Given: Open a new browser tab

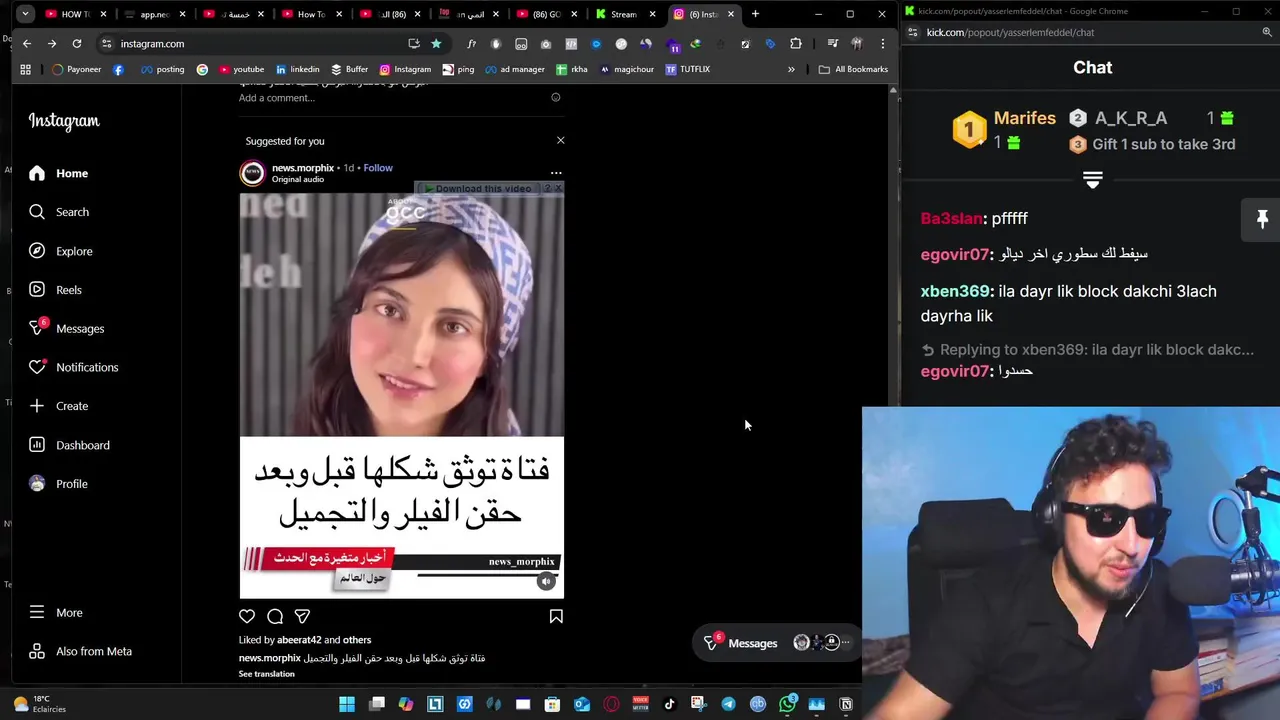Looking at the screenshot, I should click(x=755, y=14).
